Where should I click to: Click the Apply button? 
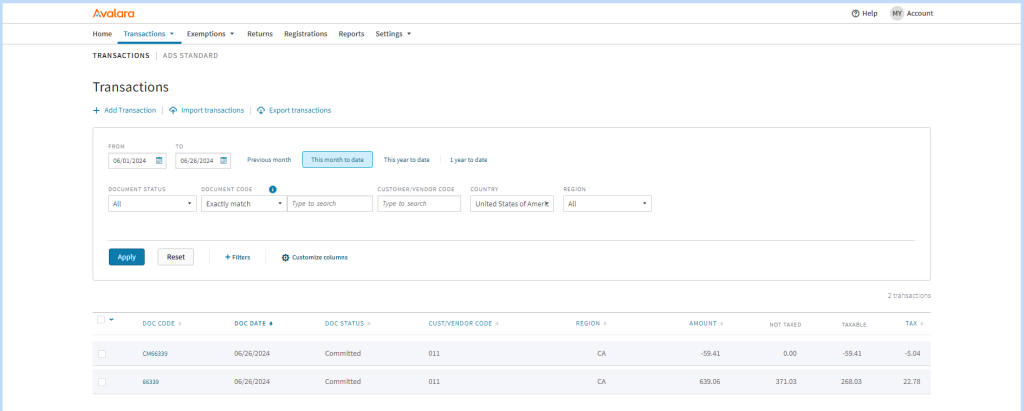pos(127,257)
